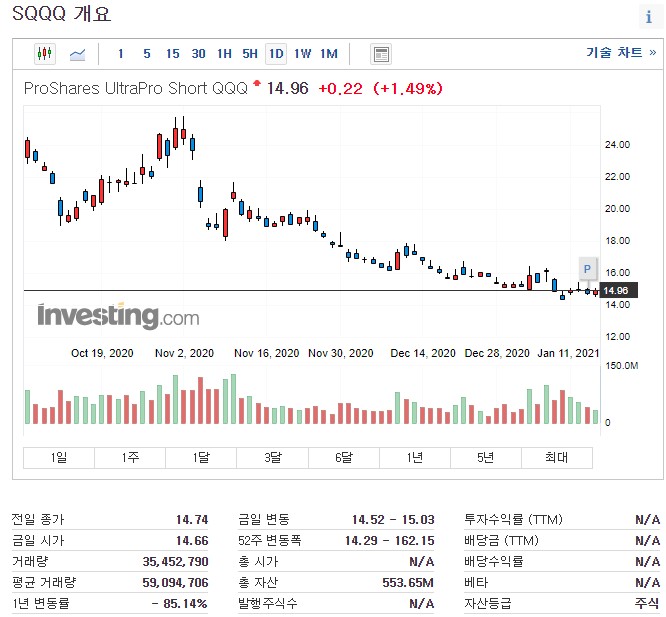Choose the 1주 range tab

click(x=130, y=457)
